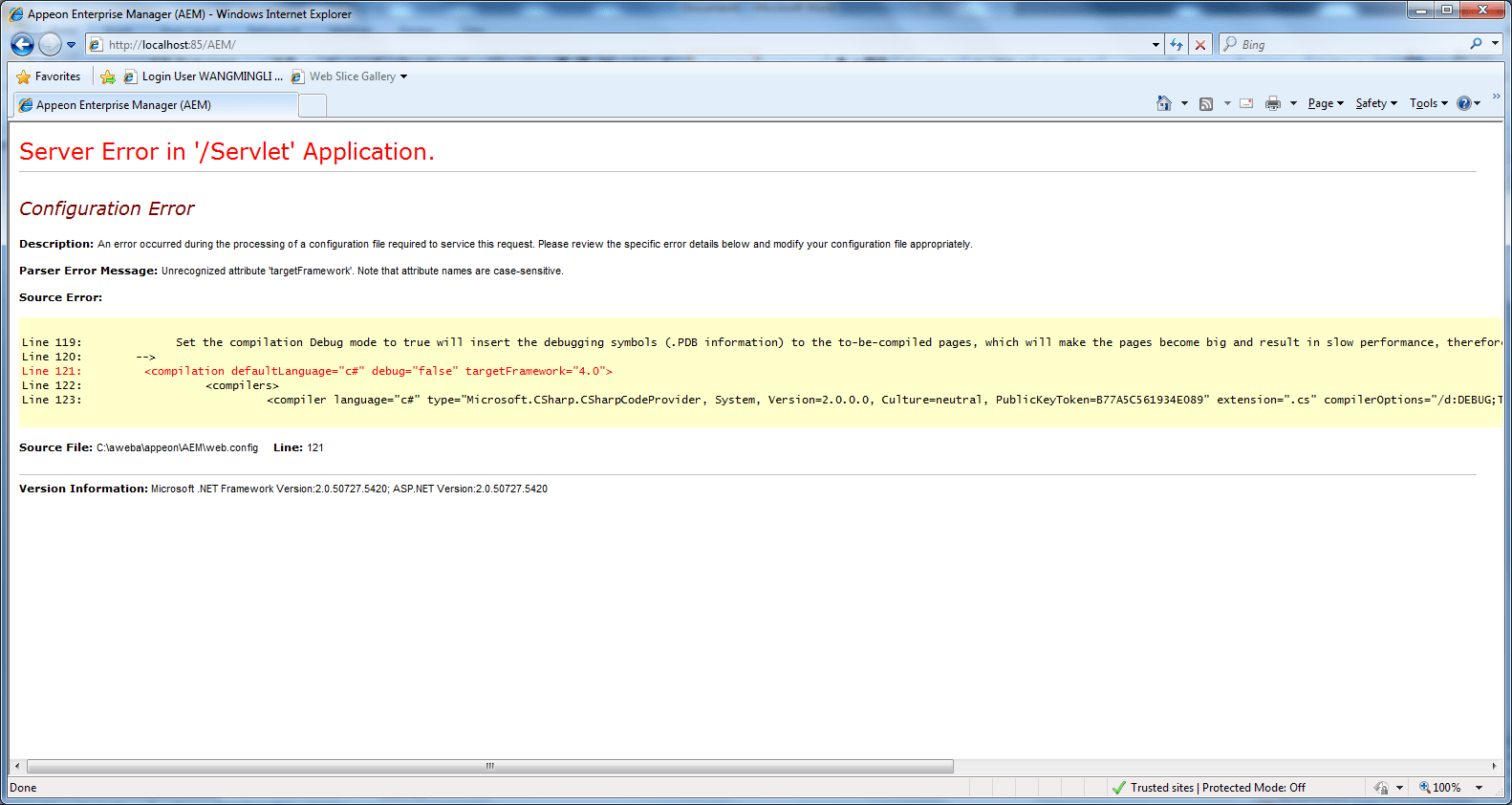This screenshot has width=1512, height=805.
Task: Click the horizontal scrollbar thumb
Action: pyautogui.click(x=490, y=766)
